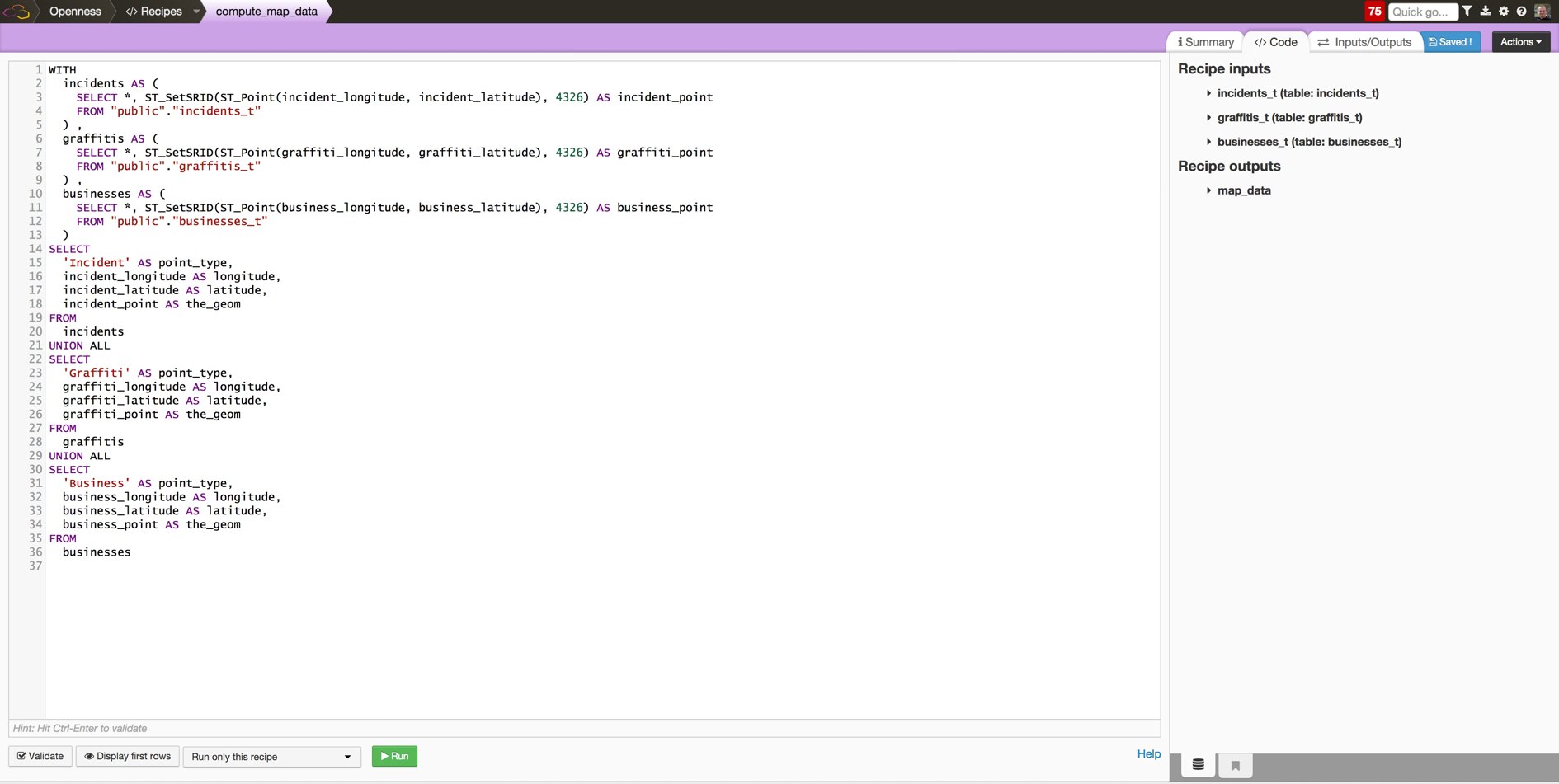Image resolution: width=1559 pixels, height=784 pixels.
Task: Open the red 75 notifications badge
Action: [1374, 12]
